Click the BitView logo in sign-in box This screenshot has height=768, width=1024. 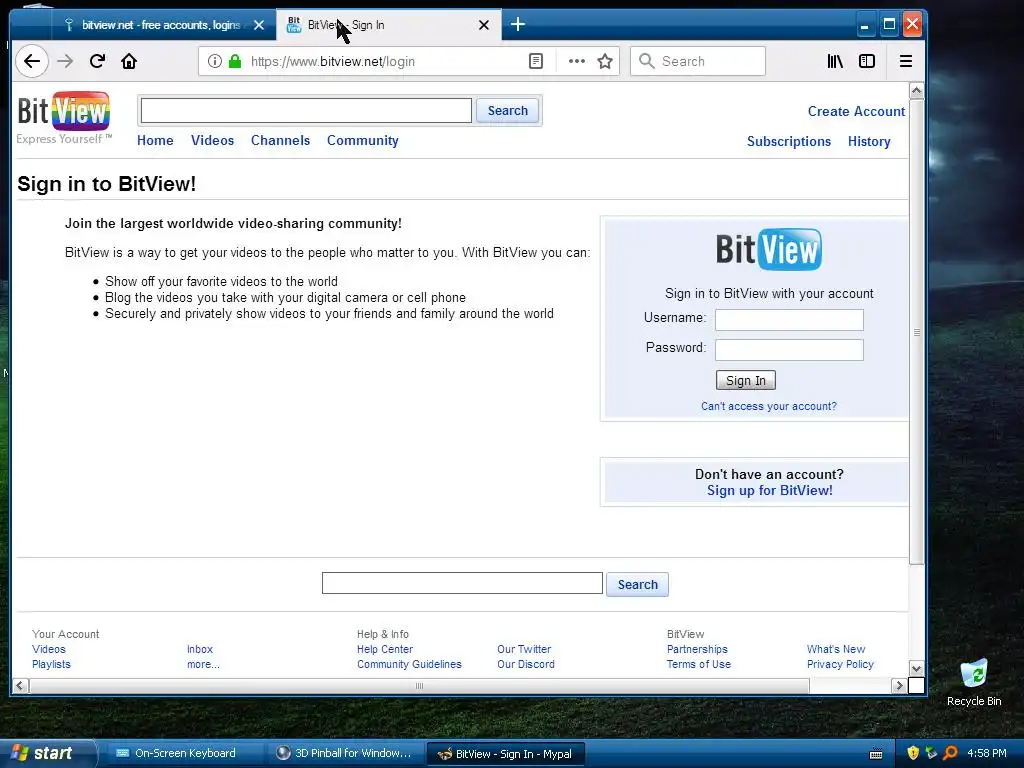(769, 249)
